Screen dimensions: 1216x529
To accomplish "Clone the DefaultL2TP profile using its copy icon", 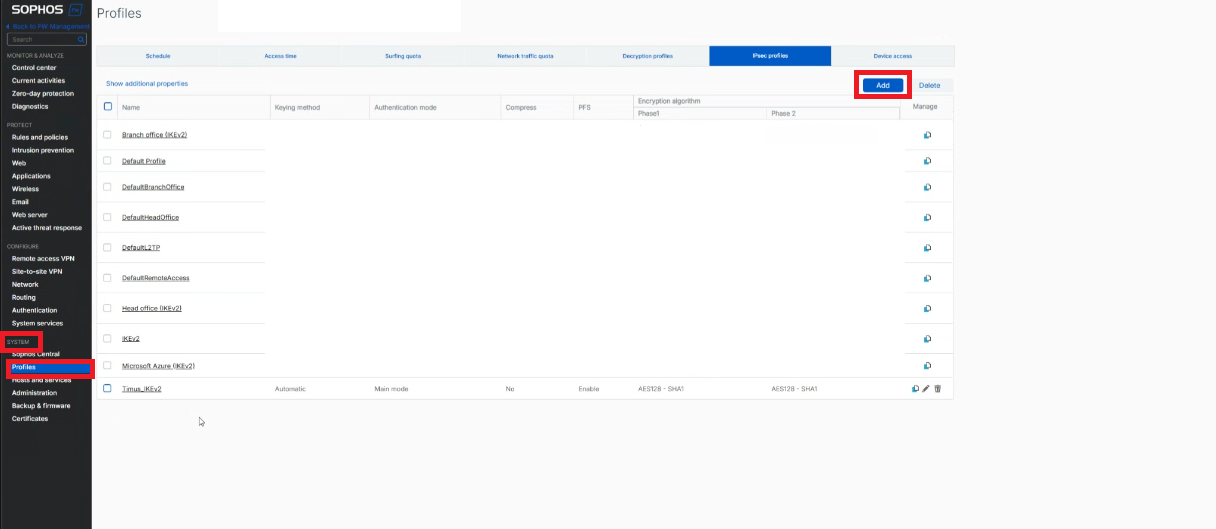I will pyautogui.click(x=927, y=247).
